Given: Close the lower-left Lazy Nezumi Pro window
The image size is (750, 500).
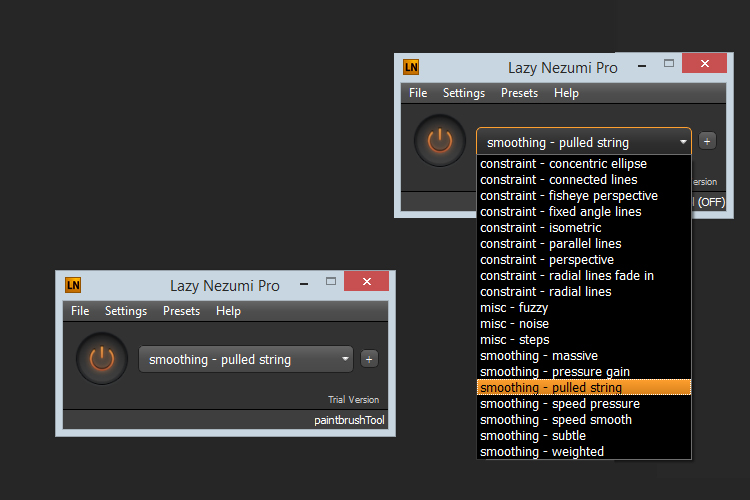Looking at the screenshot, I should (x=366, y=281).
